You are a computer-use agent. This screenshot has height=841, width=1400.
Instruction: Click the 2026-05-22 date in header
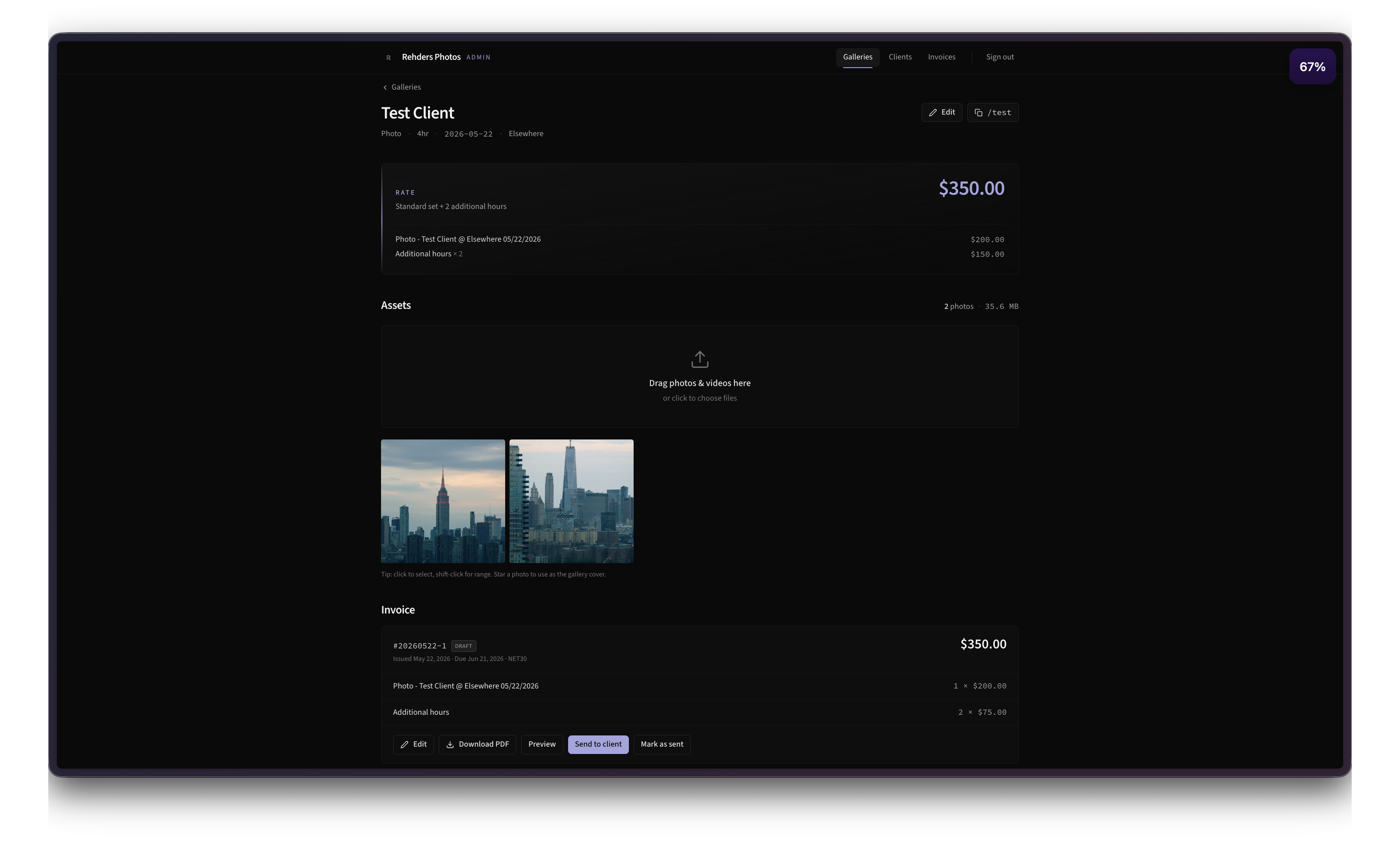coord(468,134)
